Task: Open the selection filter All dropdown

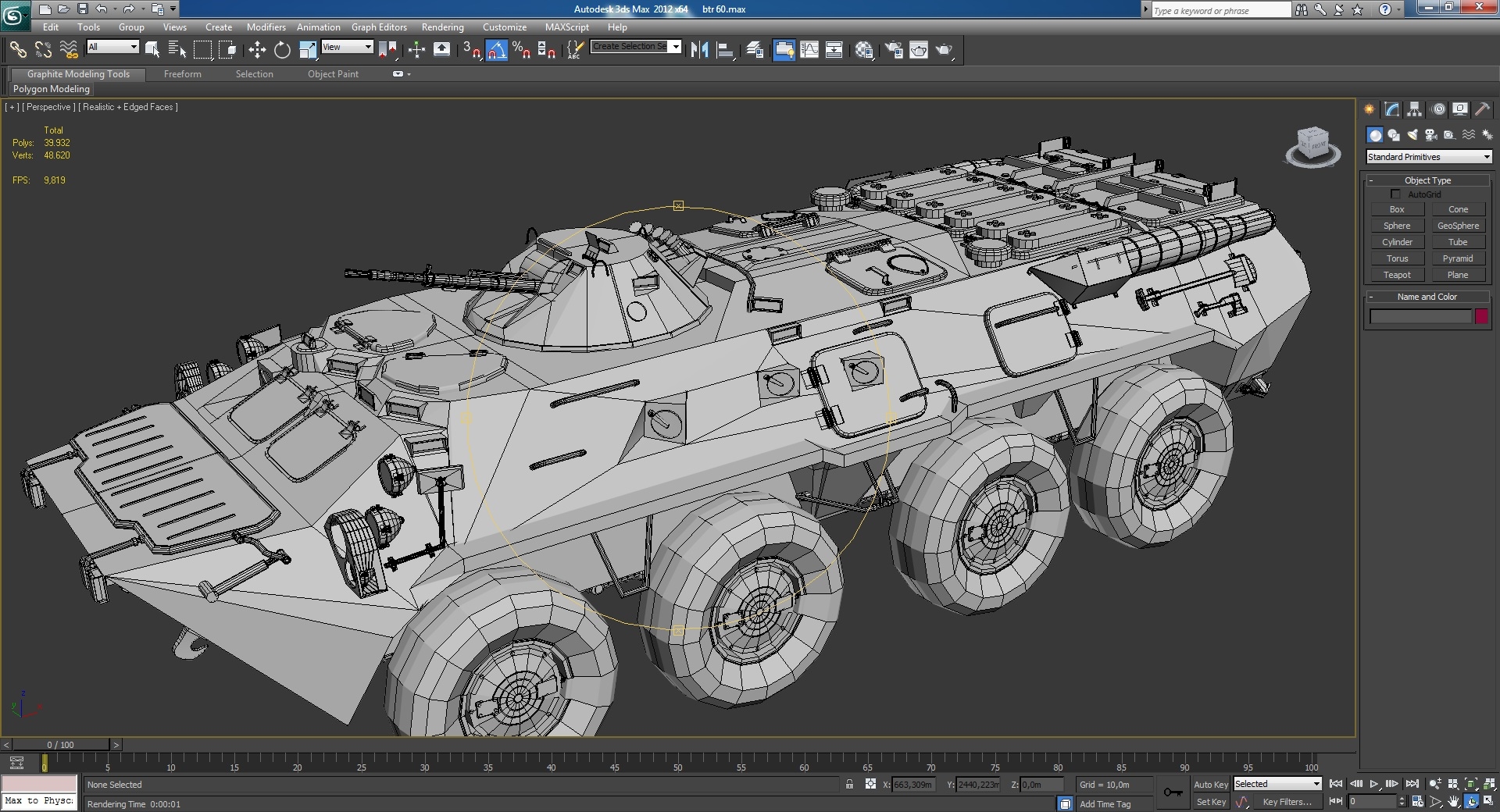Action: pyautogui.click(x=112, y=47)
